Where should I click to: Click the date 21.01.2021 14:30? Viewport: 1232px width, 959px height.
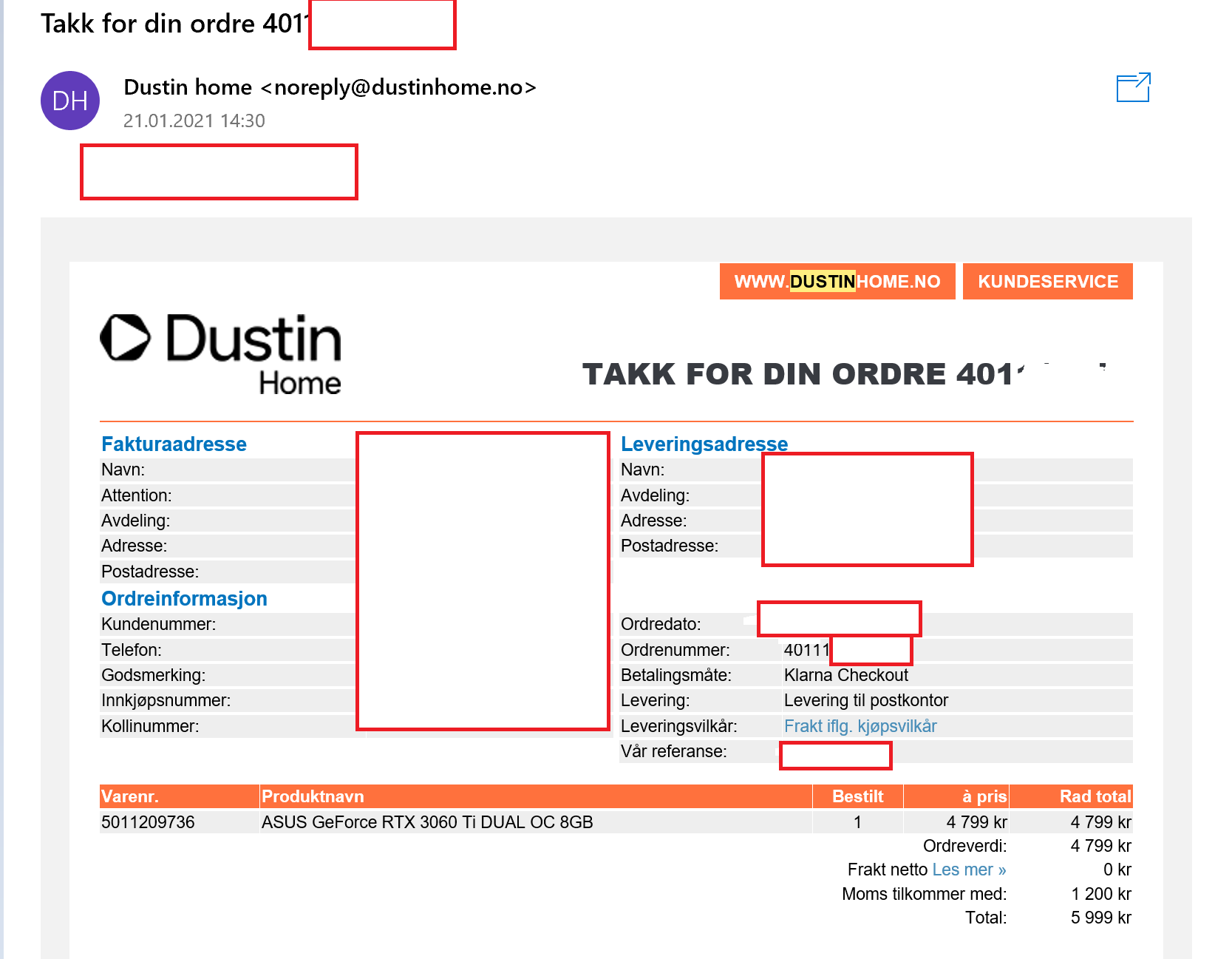(x=194, y=121)
